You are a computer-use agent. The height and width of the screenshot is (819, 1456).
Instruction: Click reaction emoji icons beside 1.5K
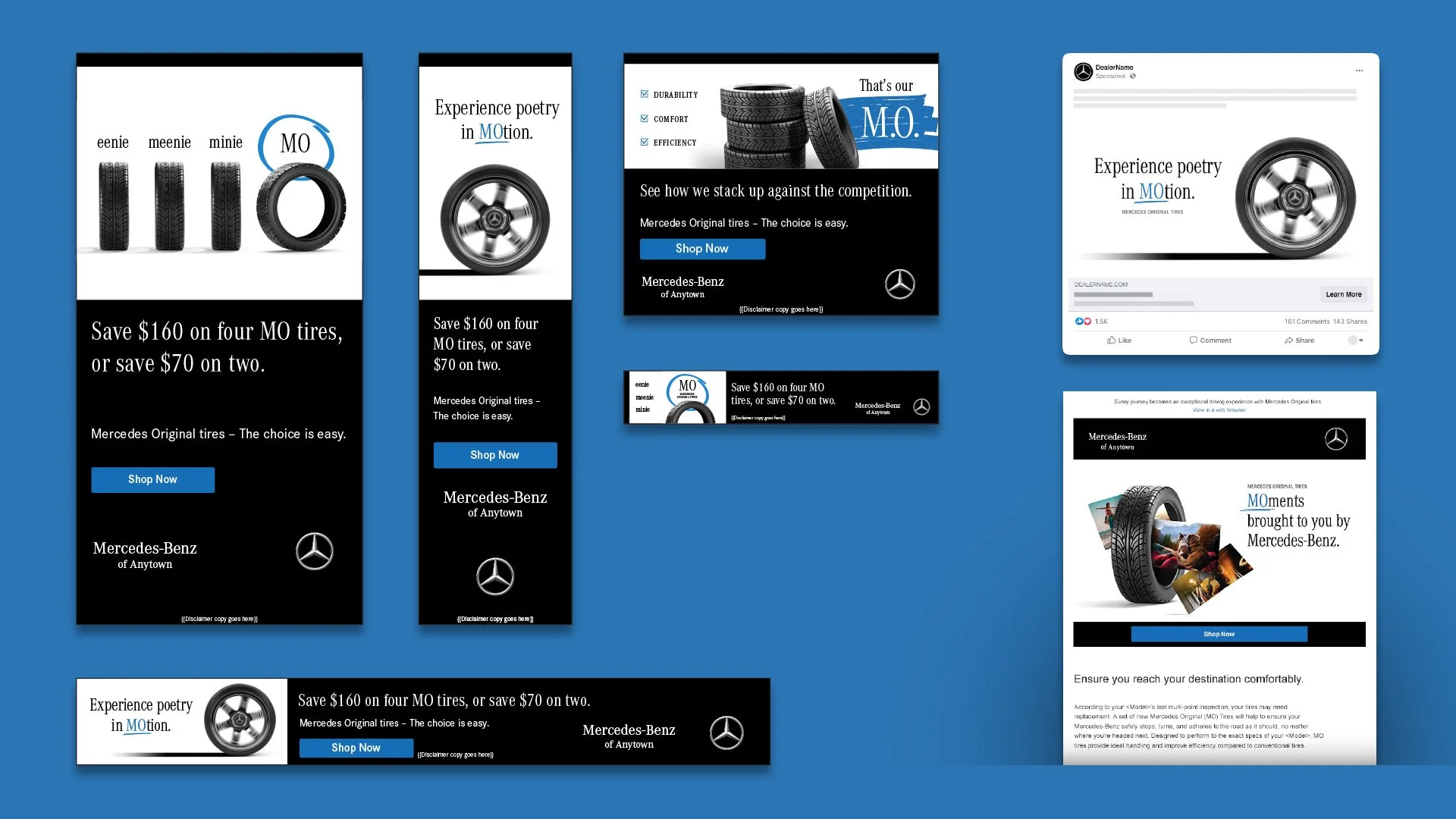point(1083,322)
